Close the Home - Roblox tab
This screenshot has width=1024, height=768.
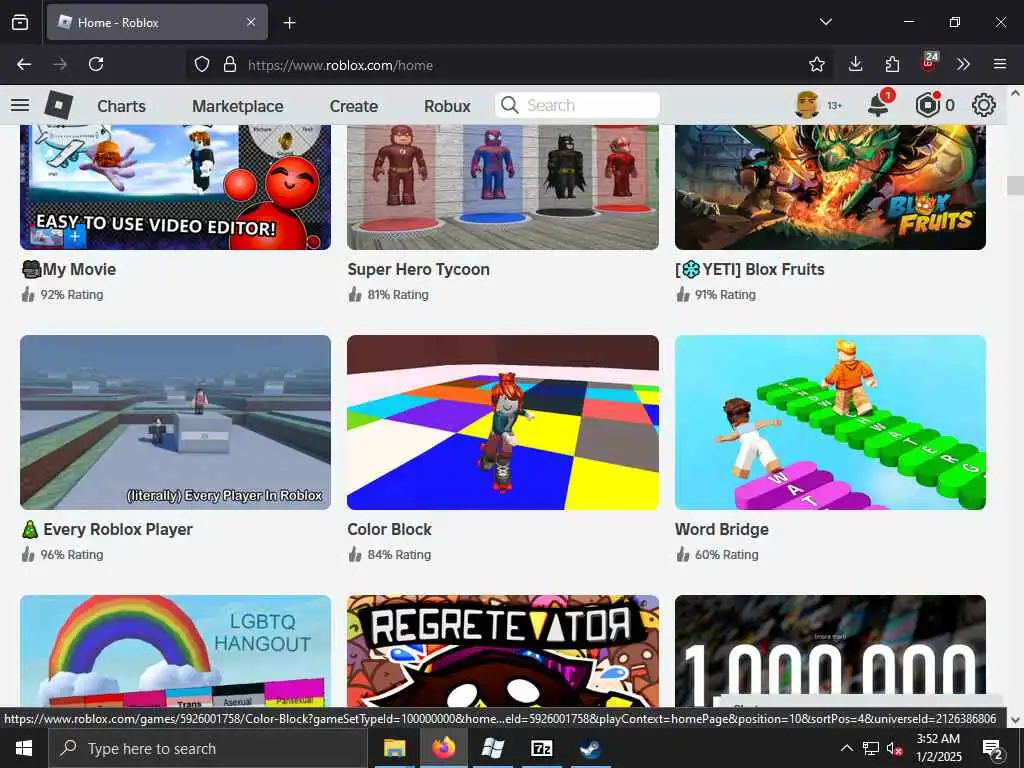tap(251, 22)
